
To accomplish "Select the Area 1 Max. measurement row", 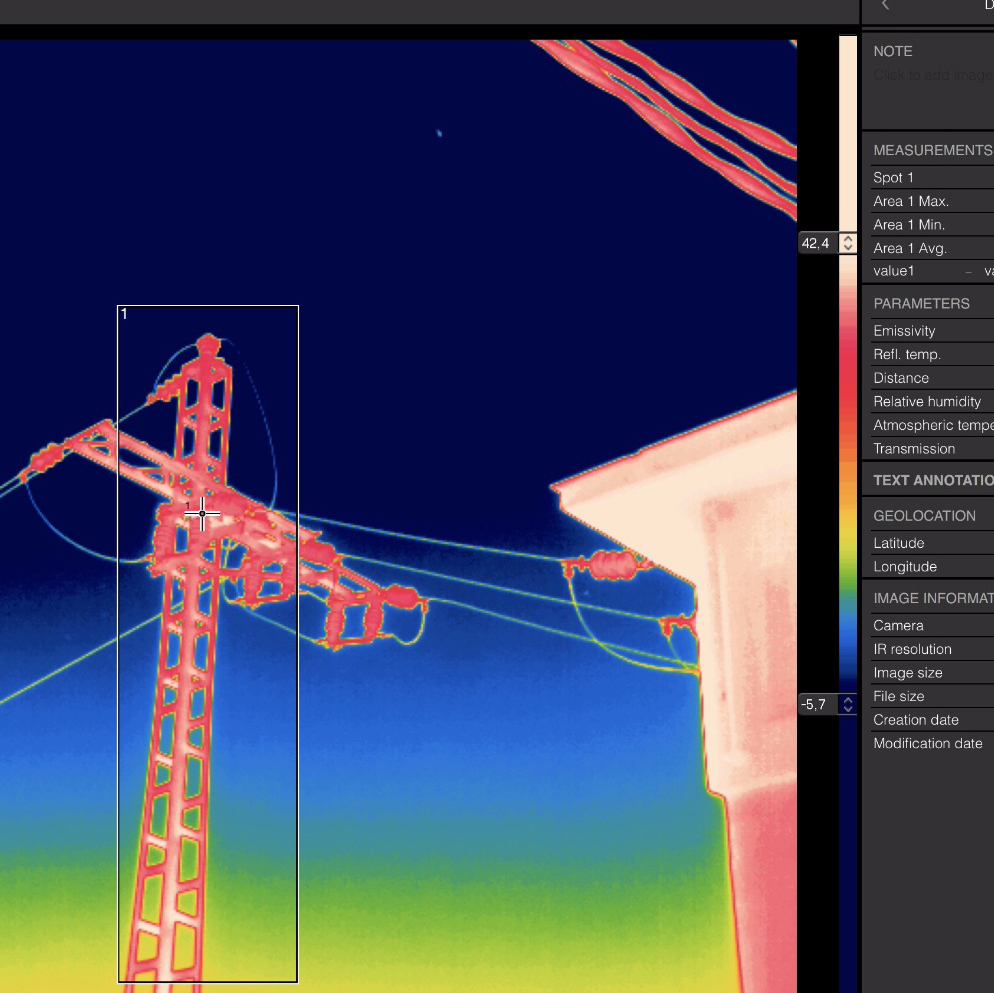I will pyautogui.click(x=930, y=201).
